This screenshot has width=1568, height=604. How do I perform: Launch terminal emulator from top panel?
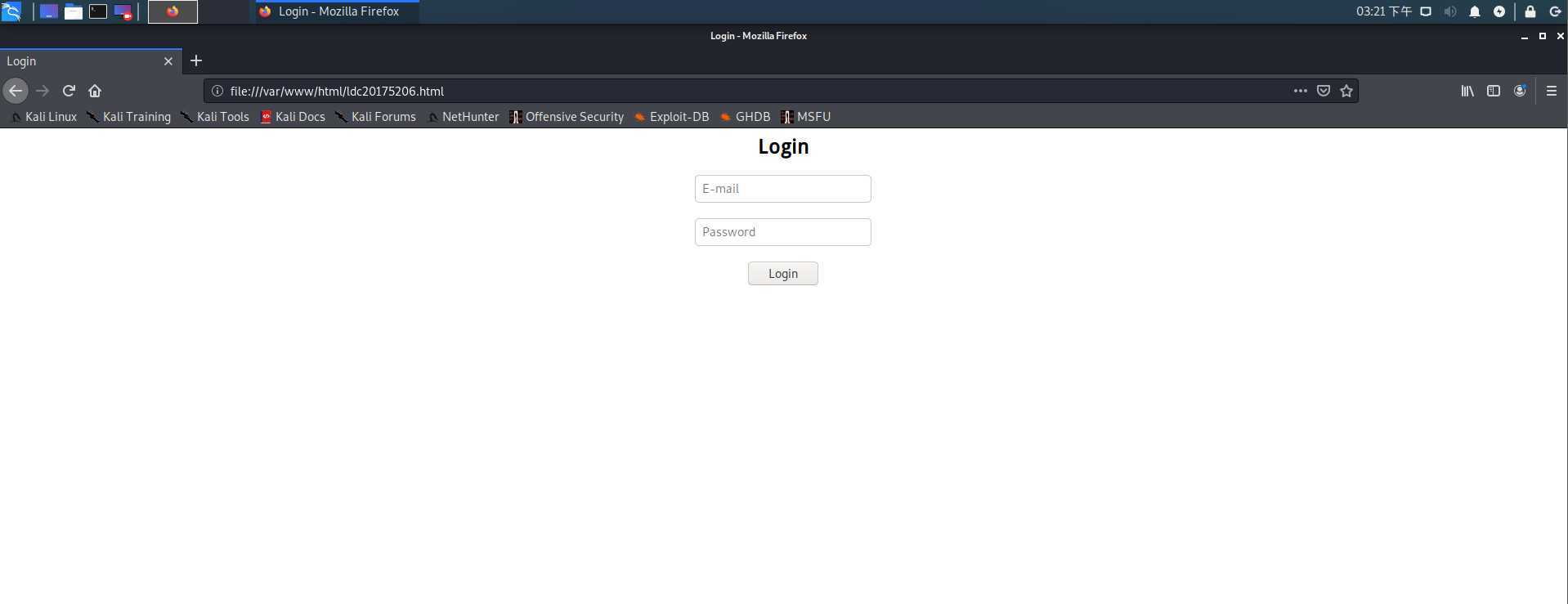click(98, 11)
